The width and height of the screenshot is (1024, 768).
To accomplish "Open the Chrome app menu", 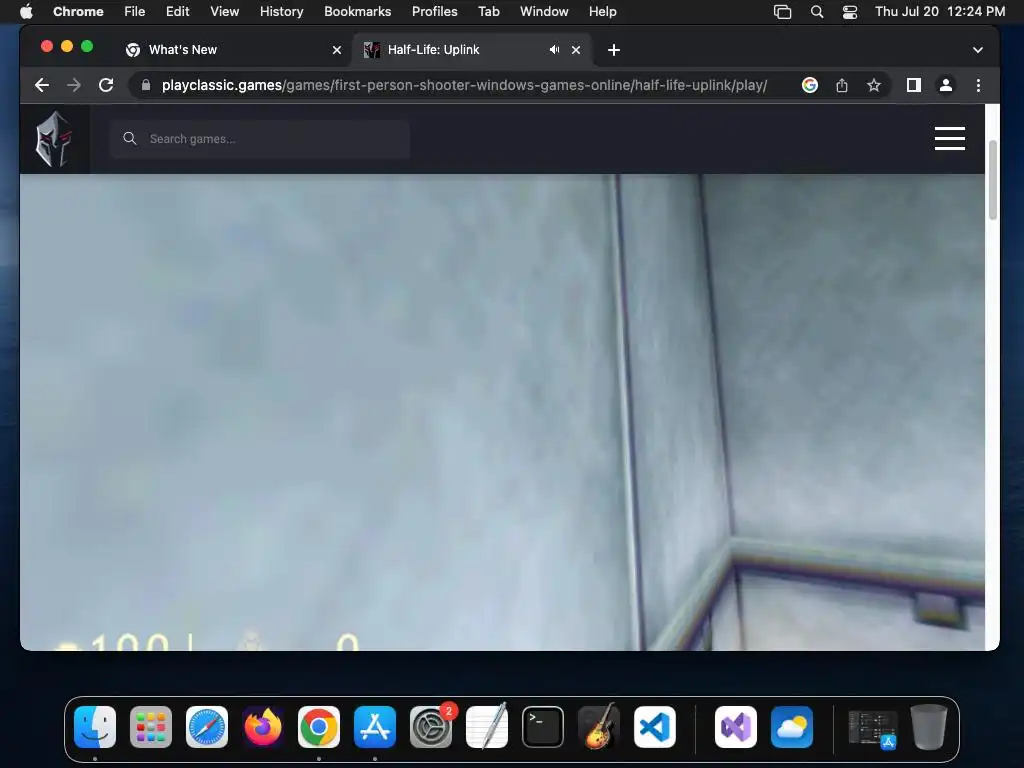I will pos(78,11).
